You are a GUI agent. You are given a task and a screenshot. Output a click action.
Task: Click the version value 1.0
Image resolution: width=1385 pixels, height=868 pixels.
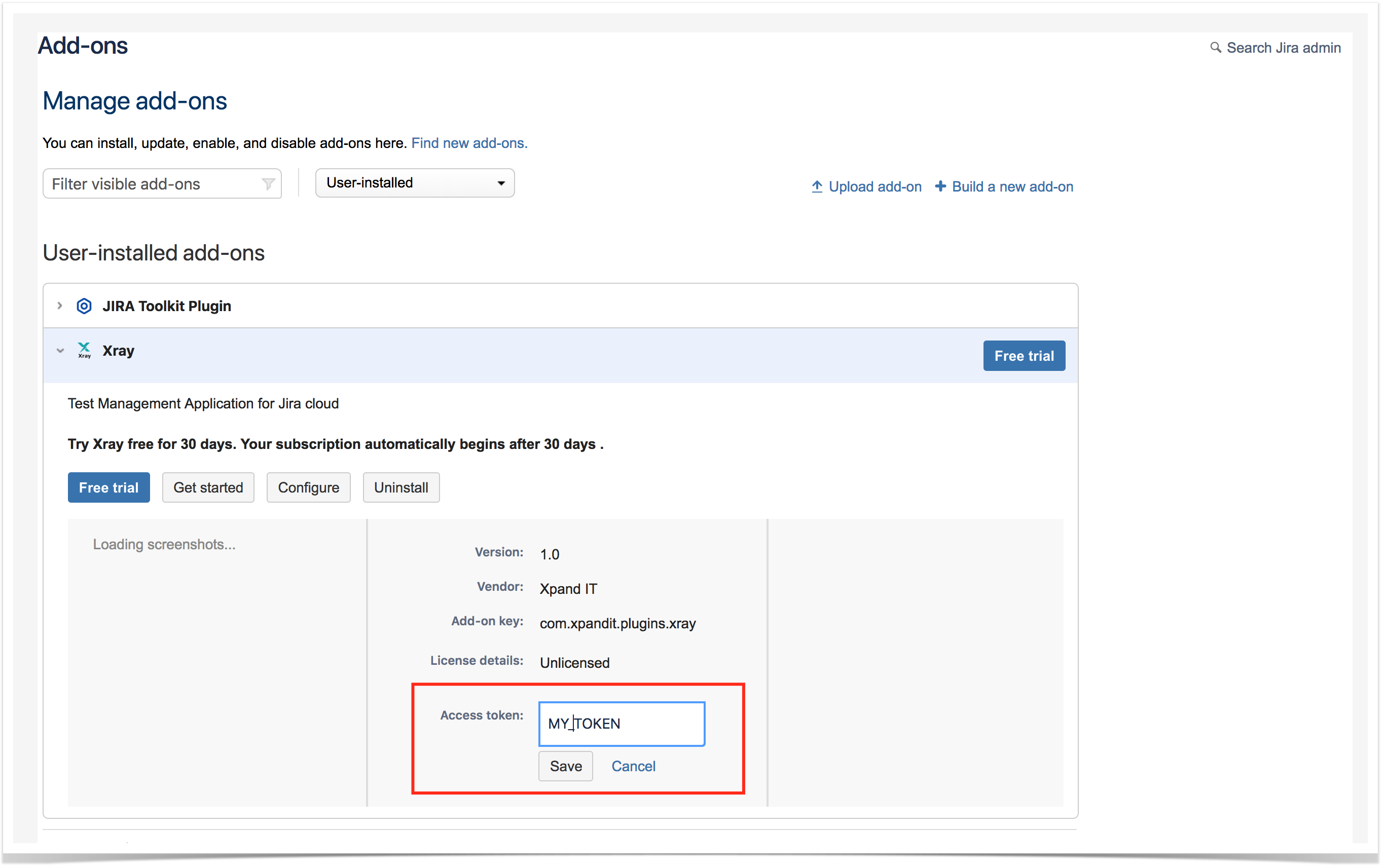(x=549, y=554)
